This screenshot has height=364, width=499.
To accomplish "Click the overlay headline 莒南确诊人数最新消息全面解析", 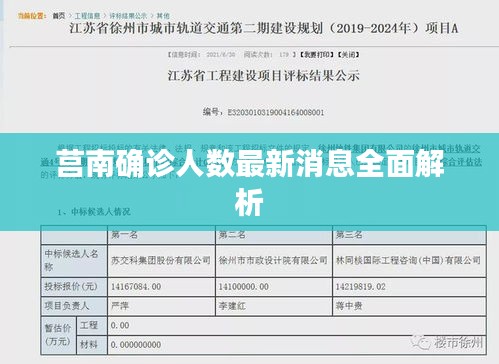I will (250, 182).
